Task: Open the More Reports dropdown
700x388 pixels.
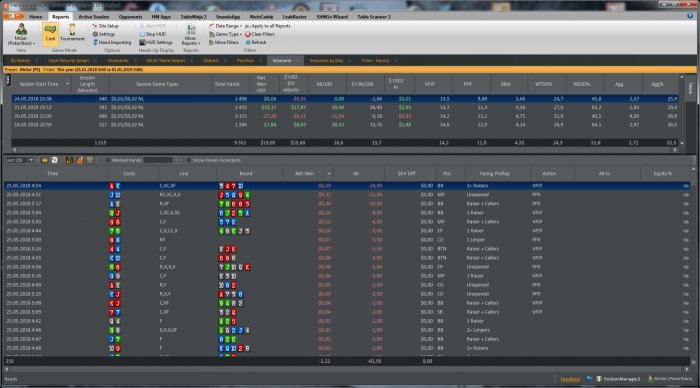Action: tap(191, 35)
